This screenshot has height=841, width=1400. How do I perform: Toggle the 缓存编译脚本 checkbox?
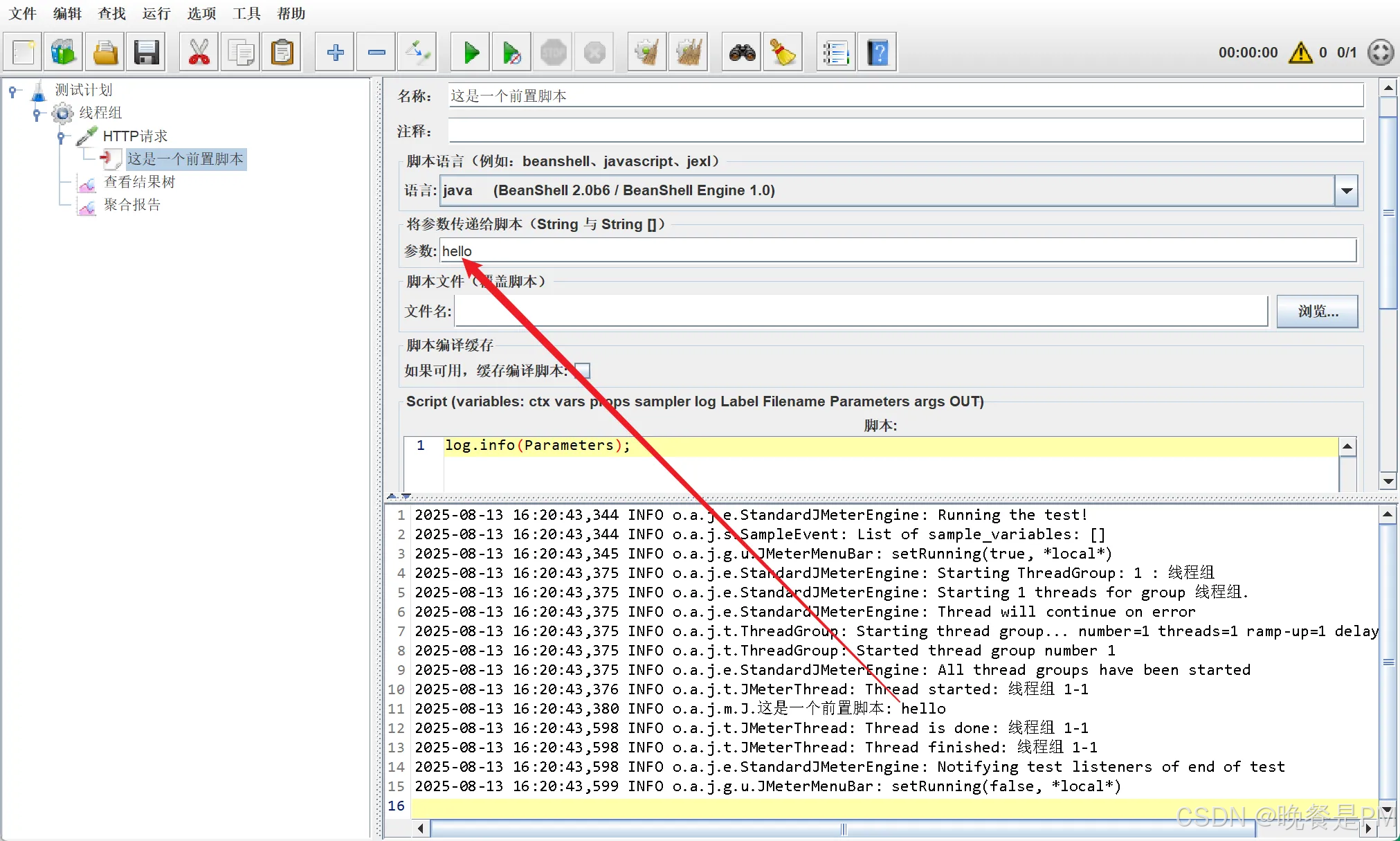(x=583, y=371)
